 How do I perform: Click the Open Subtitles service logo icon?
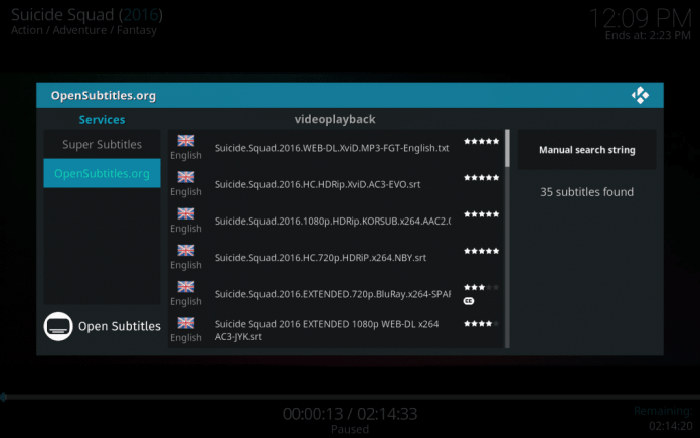[58, 326]
